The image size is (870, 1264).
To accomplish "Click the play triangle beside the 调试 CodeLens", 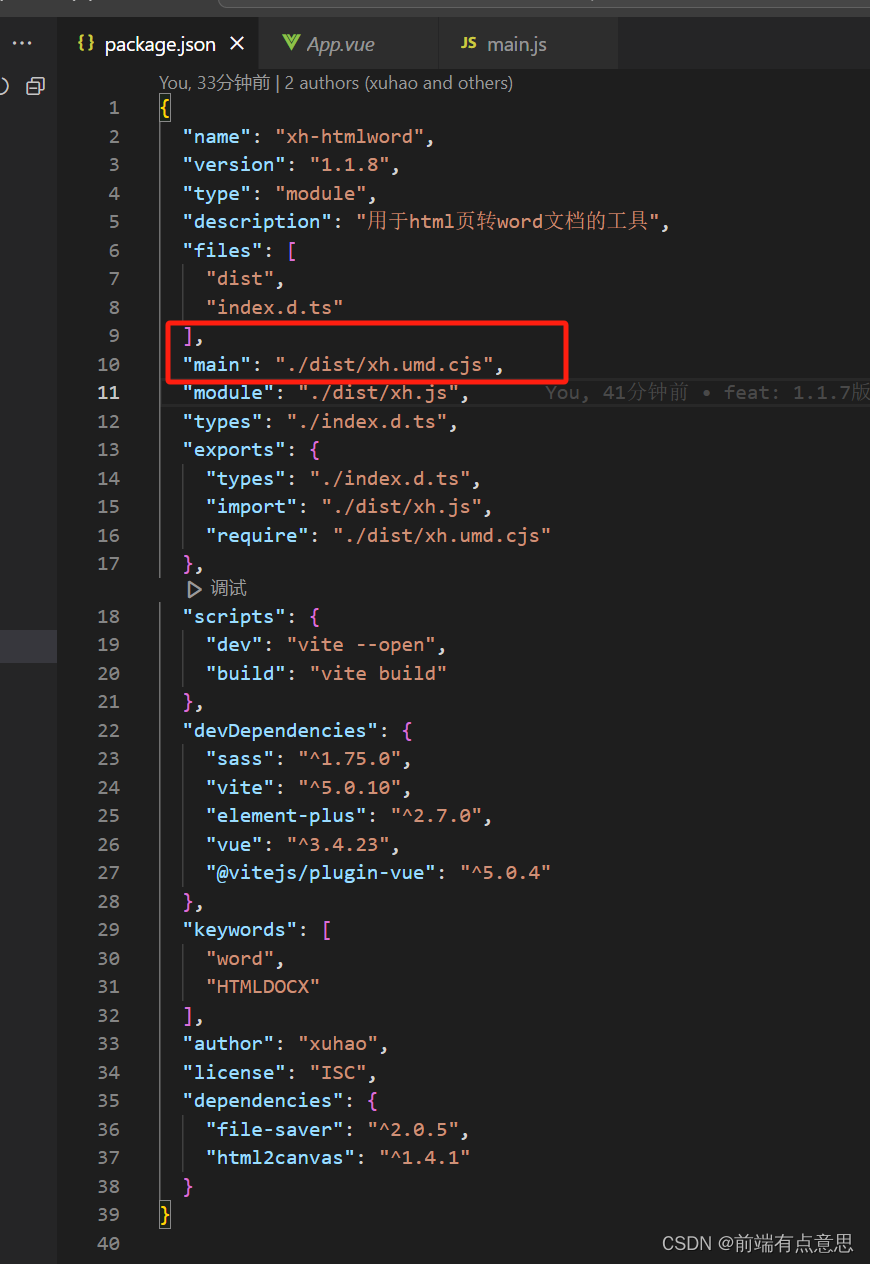I will [194, 589].
